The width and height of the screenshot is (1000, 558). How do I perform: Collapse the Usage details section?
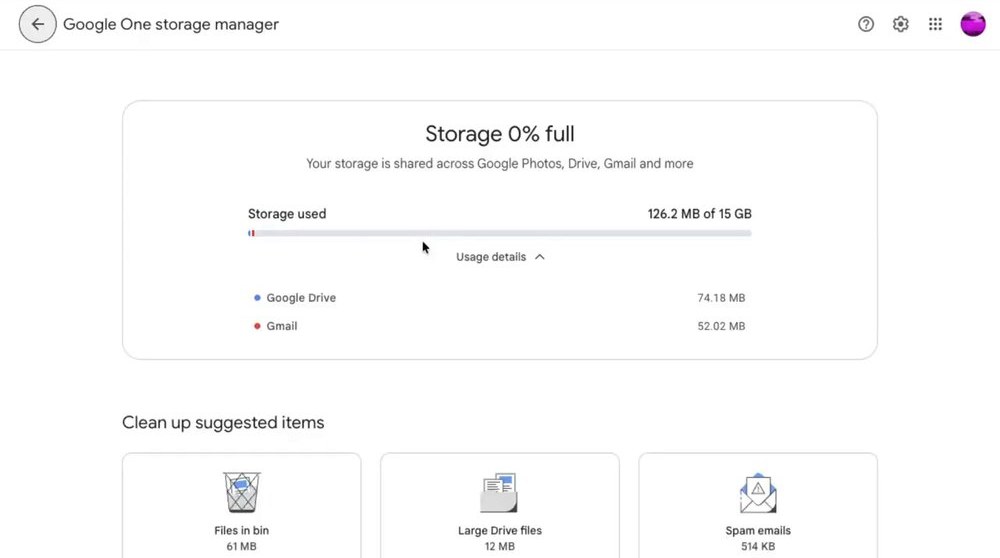coord(500,257)
